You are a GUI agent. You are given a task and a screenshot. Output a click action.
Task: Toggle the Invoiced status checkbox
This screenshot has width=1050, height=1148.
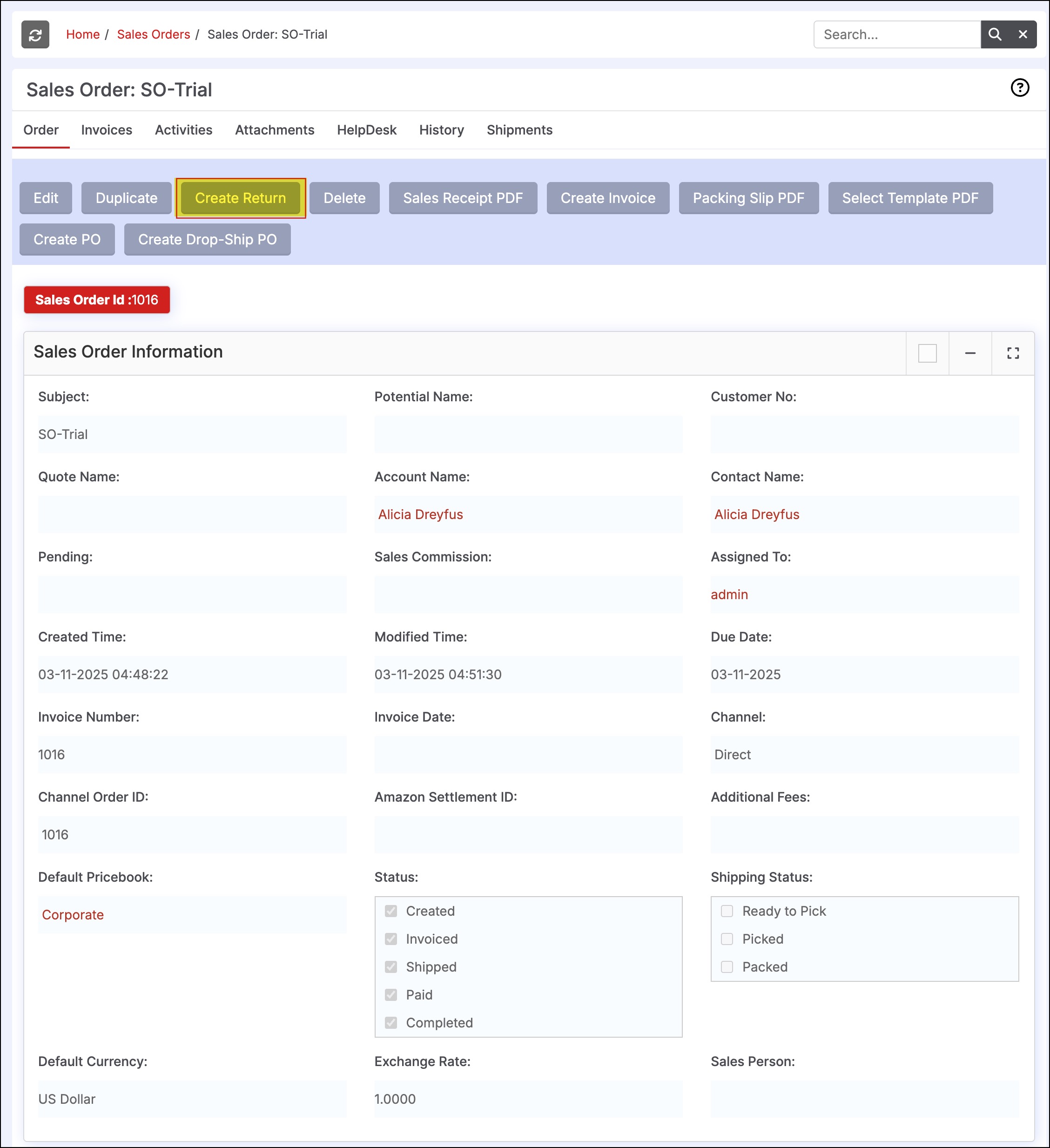tap(390, 939)
